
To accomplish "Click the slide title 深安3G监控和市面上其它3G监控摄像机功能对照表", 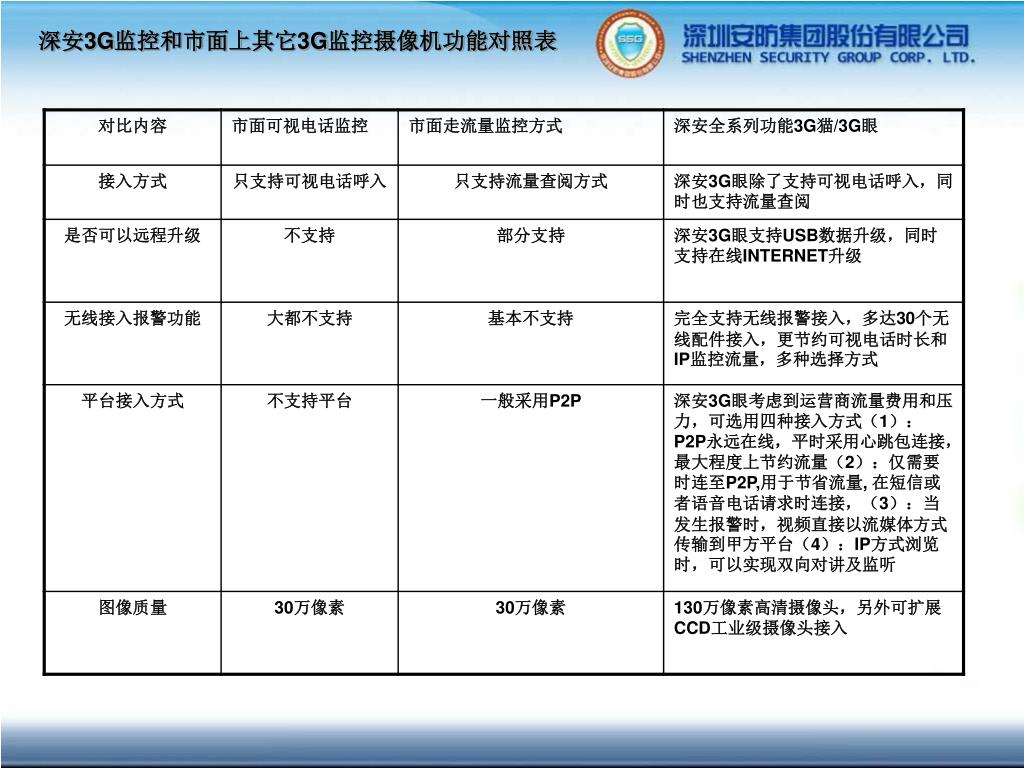I will [x=298, y=41].
